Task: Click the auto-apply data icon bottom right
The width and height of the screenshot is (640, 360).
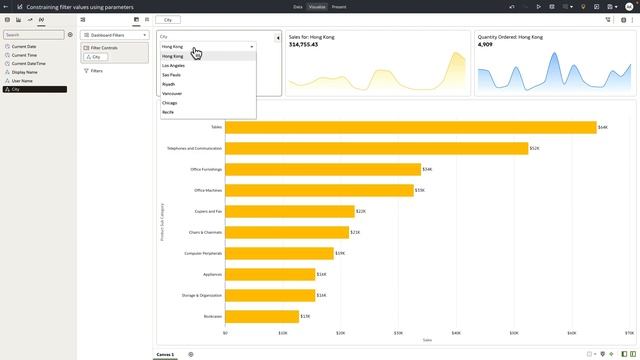Action: (611, 354)
